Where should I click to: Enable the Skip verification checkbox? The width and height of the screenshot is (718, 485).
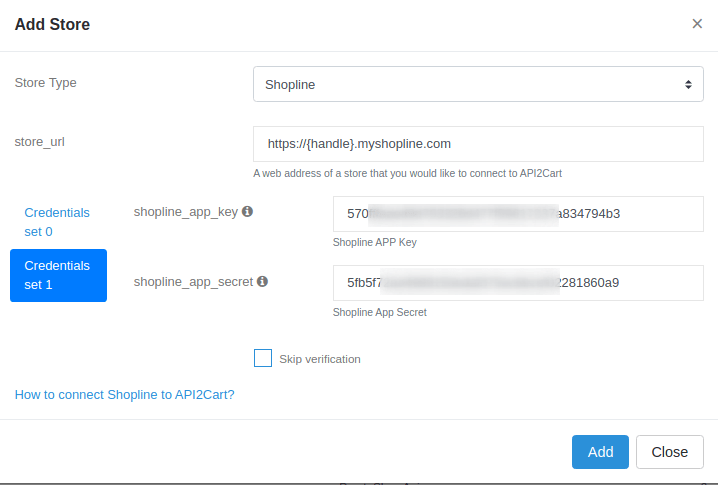click(263, 358)
